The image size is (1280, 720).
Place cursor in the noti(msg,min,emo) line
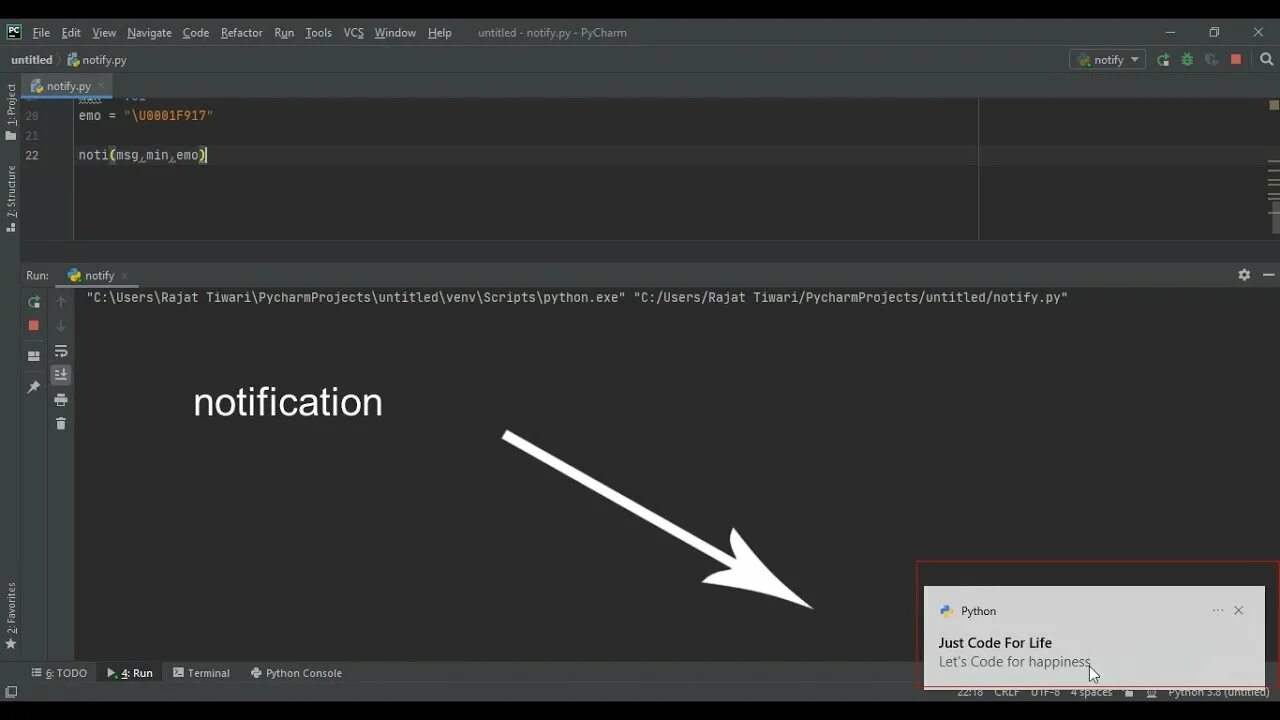tap(142, 155)
